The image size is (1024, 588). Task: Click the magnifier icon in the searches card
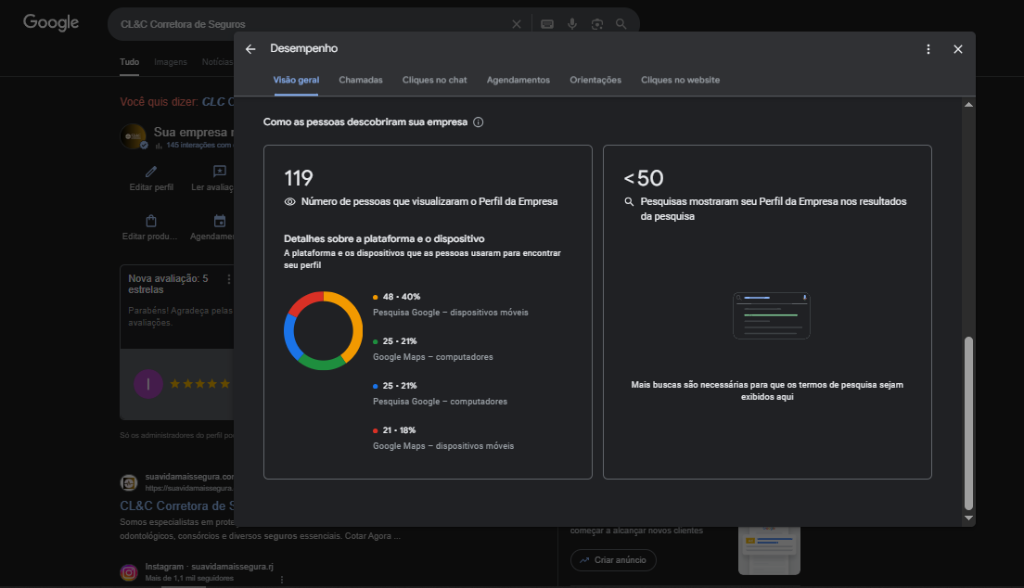pos(629,202)
